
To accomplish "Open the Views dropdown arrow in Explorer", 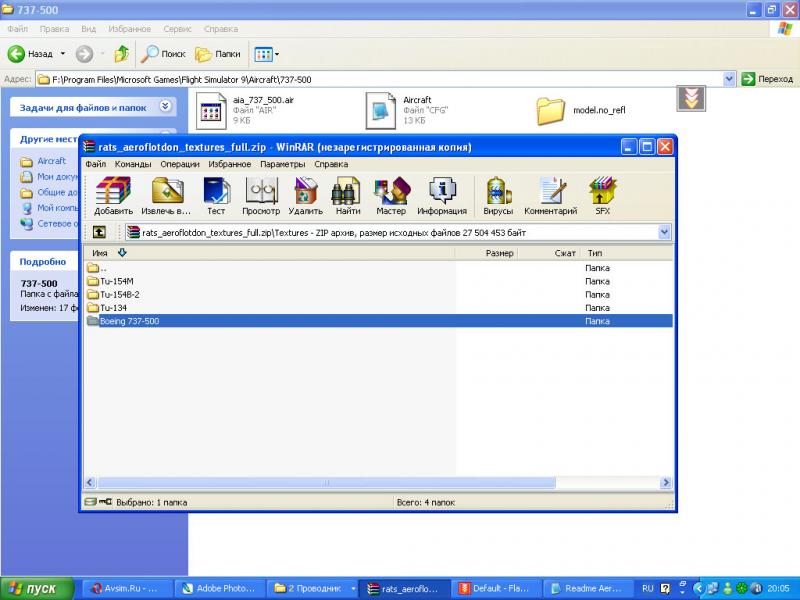I will [277, 54].
